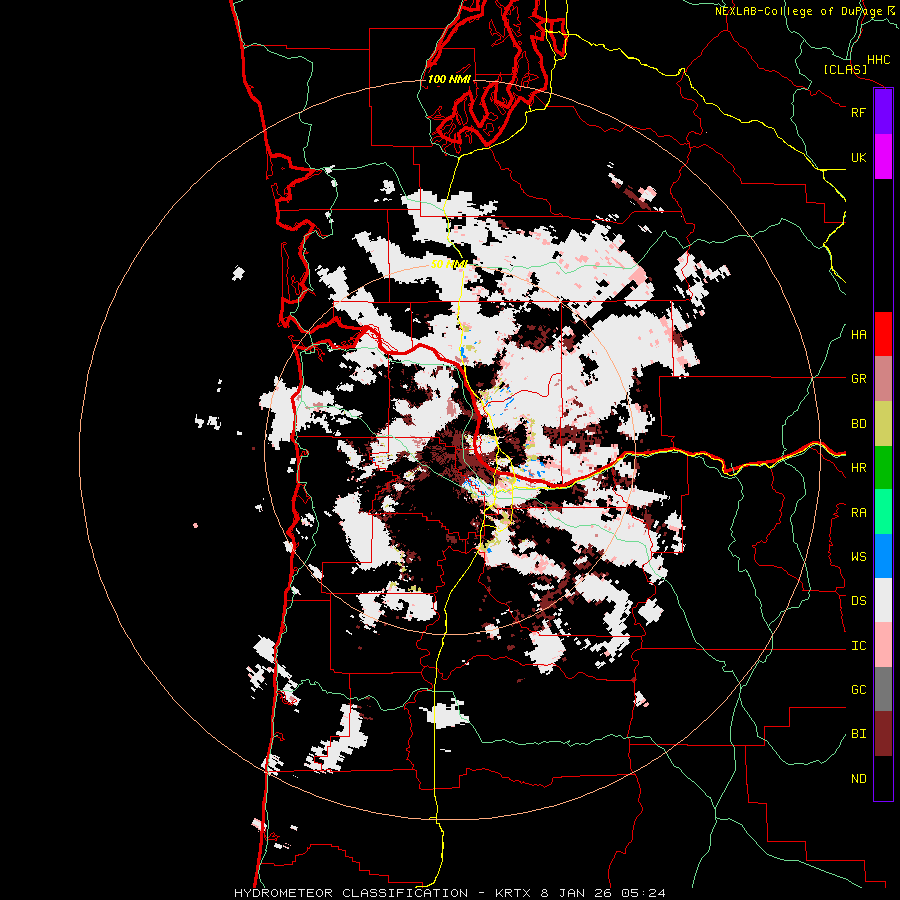Click the HA legend label
This screenshot has height=900, width=900.
[x=858, y=335]
